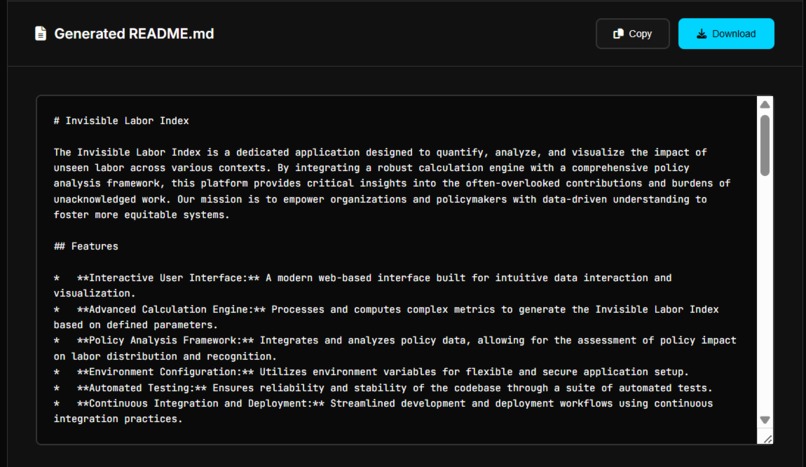Click the document icon beside Generated README.md

(40, 33)
